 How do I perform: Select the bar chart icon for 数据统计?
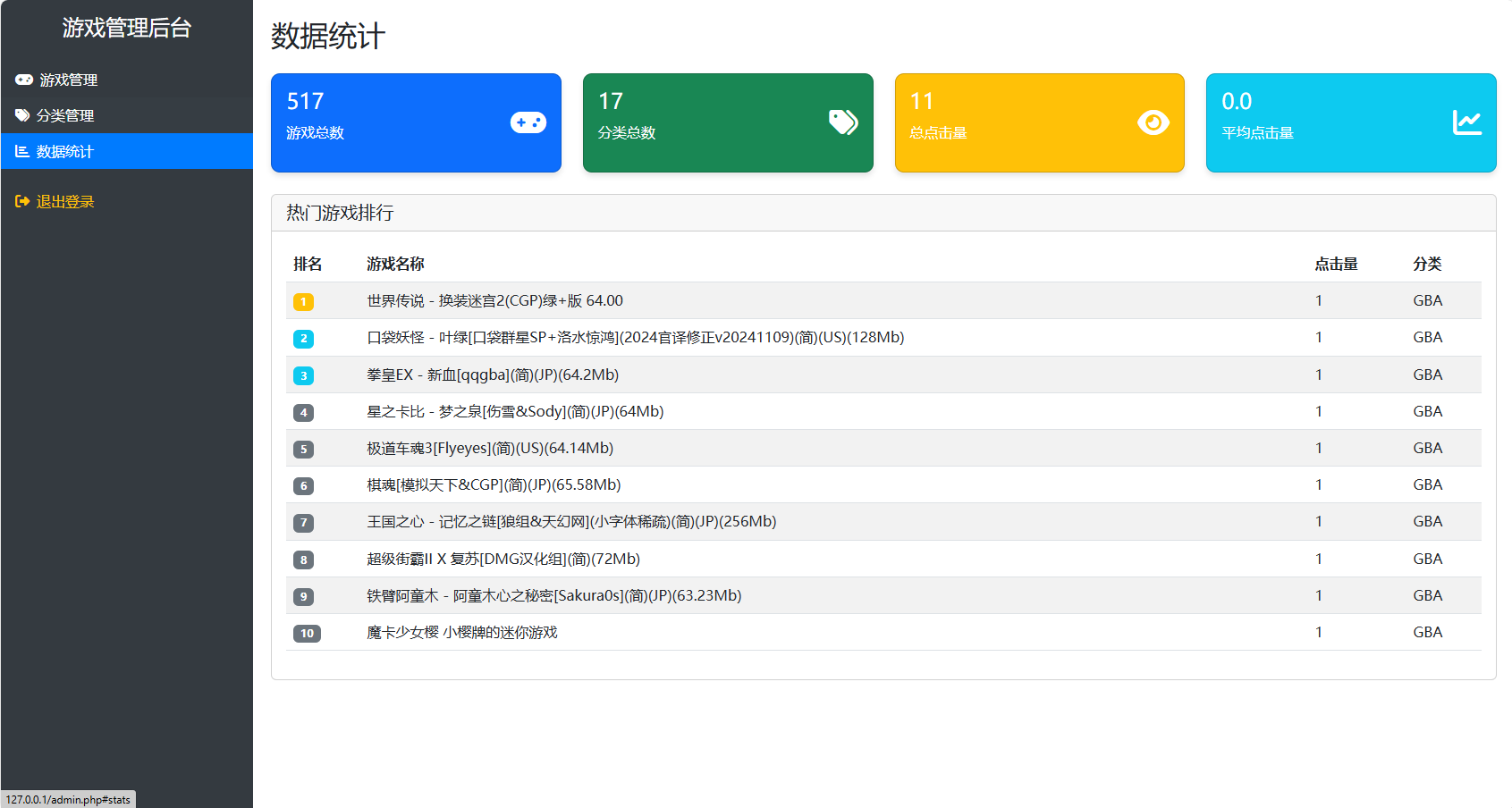22,152
